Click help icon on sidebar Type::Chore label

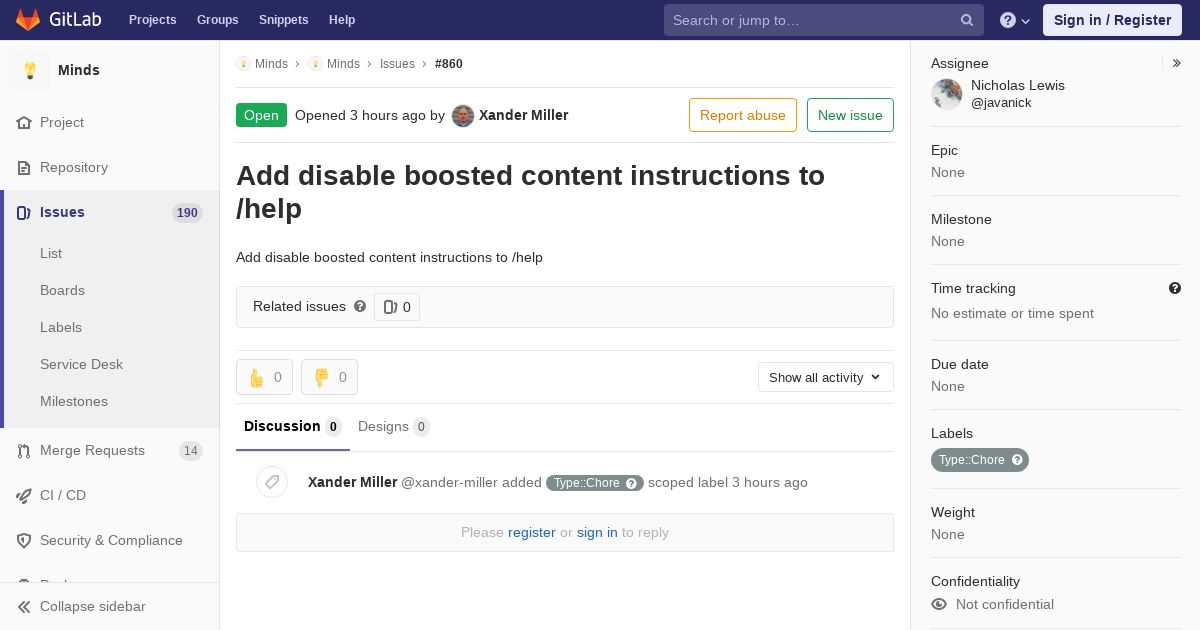pyautogui.click(x=1018, y=460)
